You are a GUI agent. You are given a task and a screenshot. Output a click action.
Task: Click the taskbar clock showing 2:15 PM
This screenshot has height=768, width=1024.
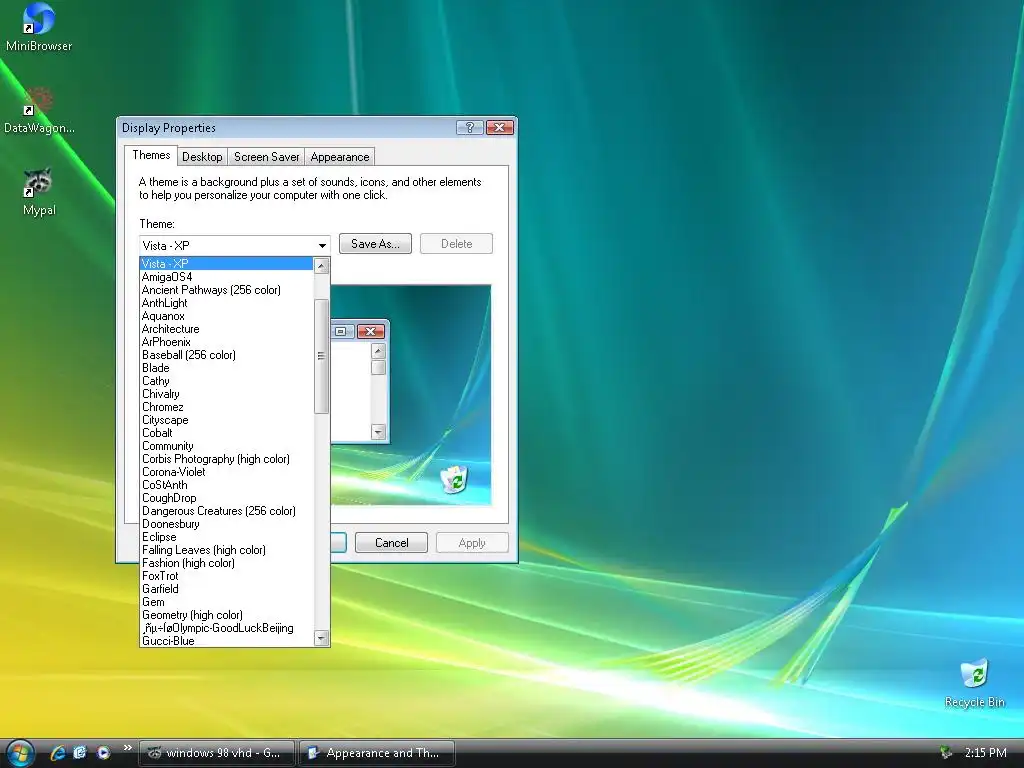click(985, 753)
